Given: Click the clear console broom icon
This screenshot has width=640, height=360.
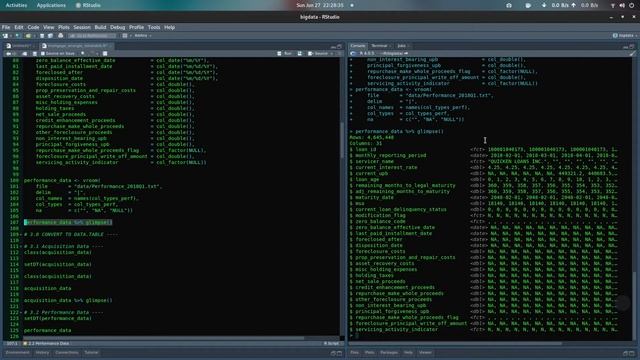Looking at the screenshot, I should coord(632,53).
